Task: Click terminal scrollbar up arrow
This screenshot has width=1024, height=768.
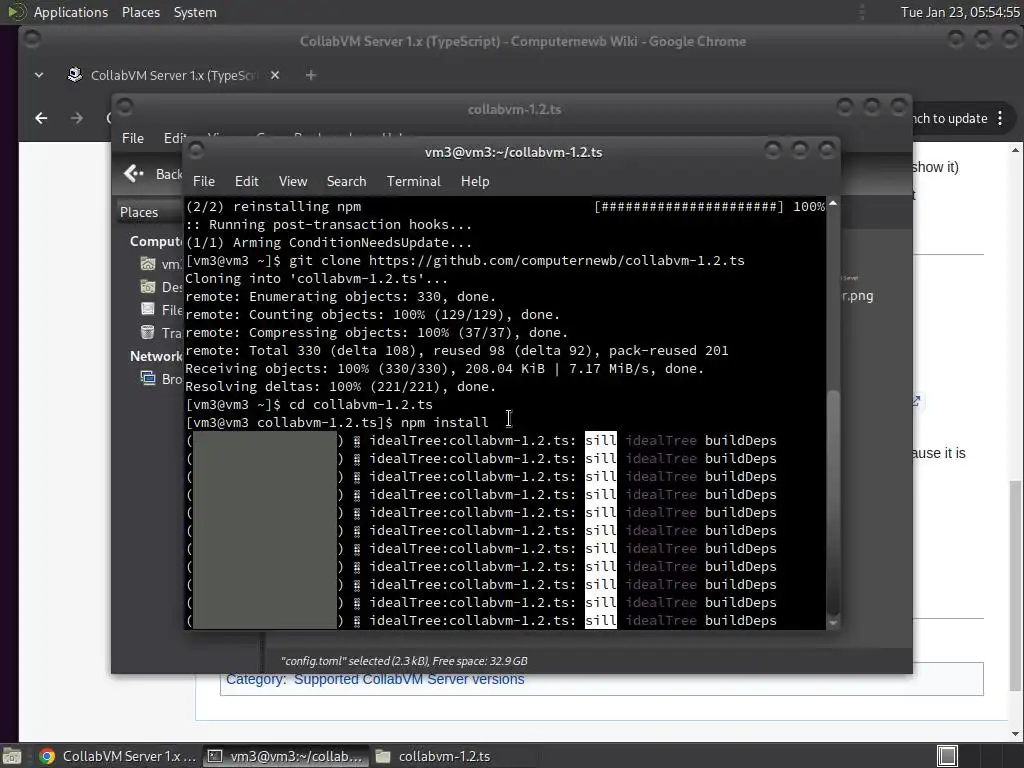Action: pyautogui.click(x=833, y=204)
